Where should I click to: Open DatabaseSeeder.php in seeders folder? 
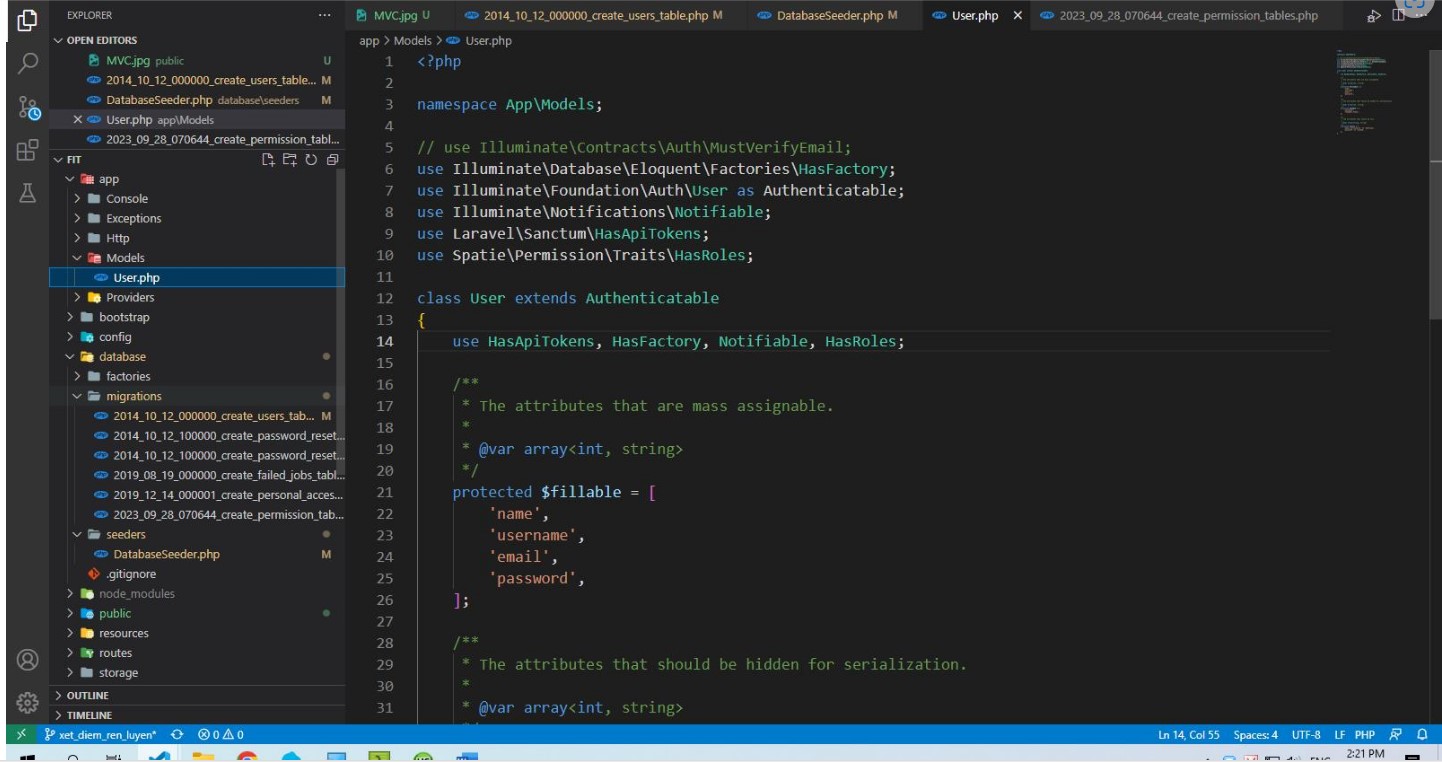(166, 554)
